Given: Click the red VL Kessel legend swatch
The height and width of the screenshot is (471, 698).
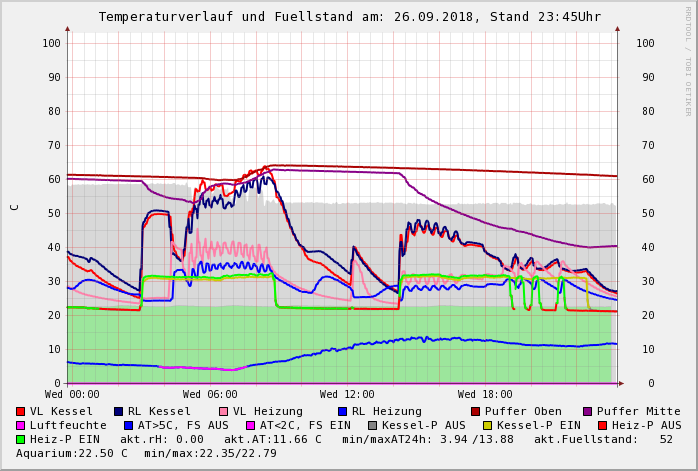Looking at the screenshot, I should 21,411.
